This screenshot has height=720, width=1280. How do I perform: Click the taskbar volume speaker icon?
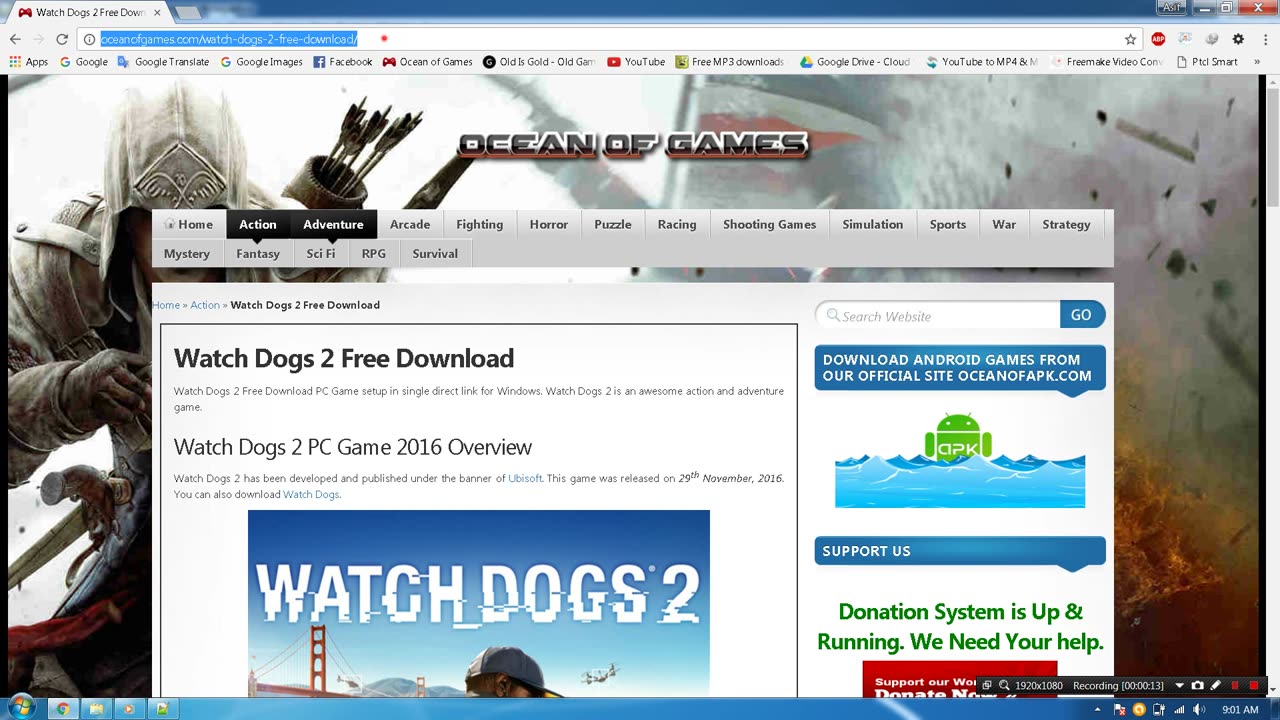[x=1198, y=709]
